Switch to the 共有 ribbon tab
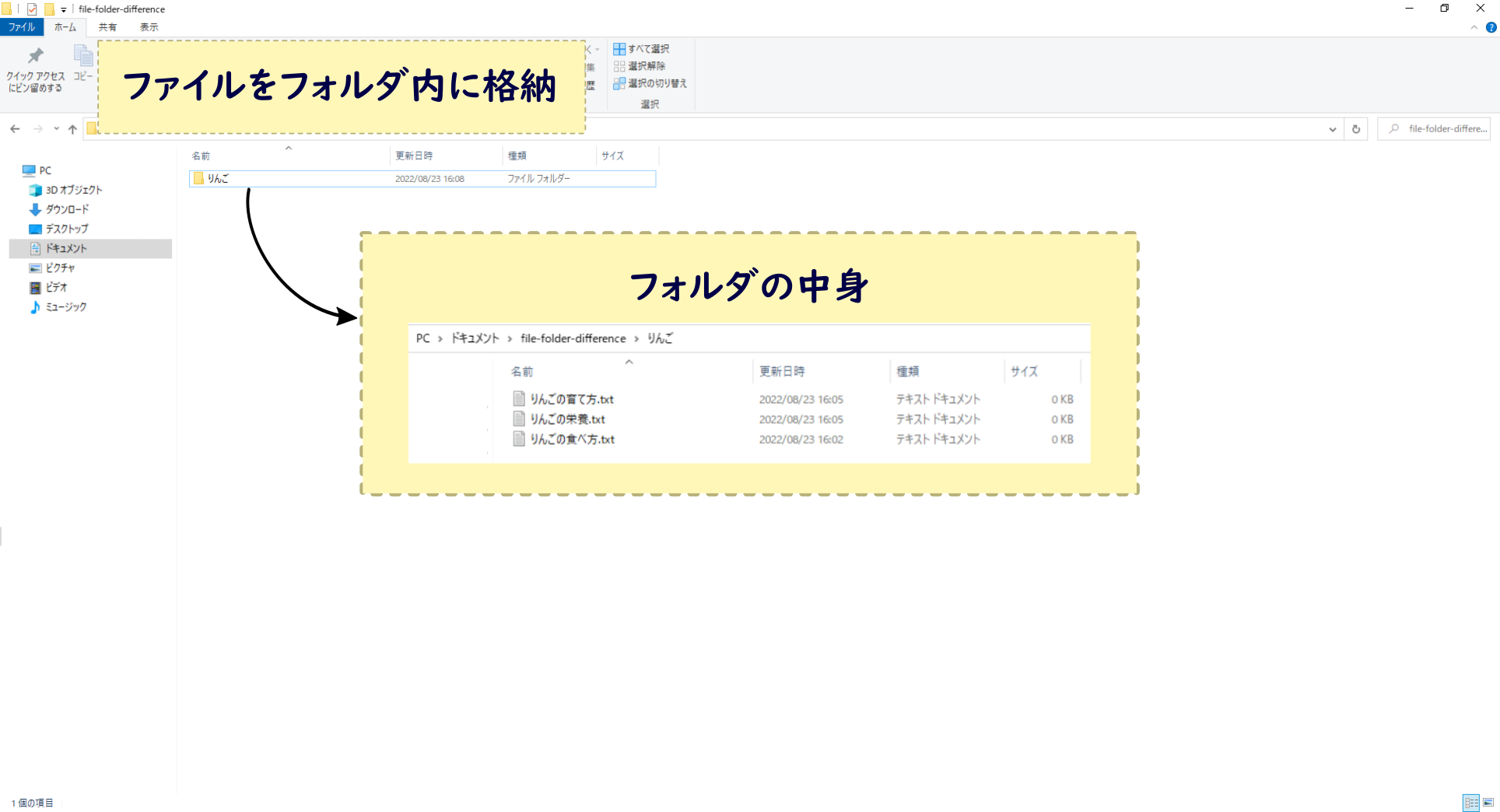This screenshot has width=1500, height=812. tap(107, 26)
